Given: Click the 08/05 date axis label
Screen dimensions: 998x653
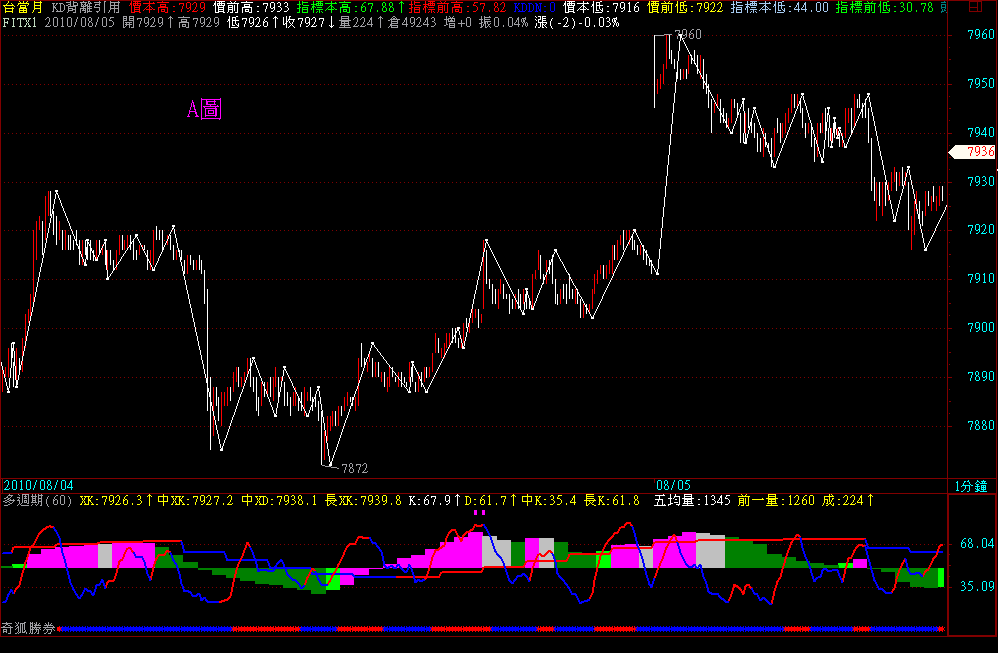Looking at the screenshot, I should pos(673,486).
